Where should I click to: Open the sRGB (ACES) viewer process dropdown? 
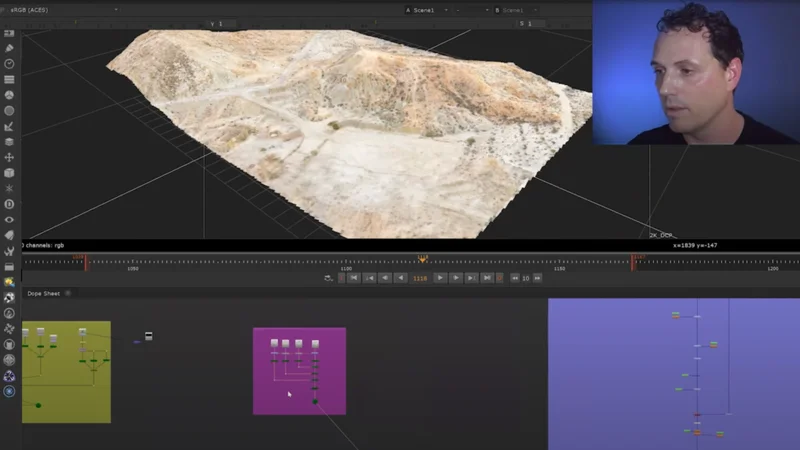click(x=64, y=10)
